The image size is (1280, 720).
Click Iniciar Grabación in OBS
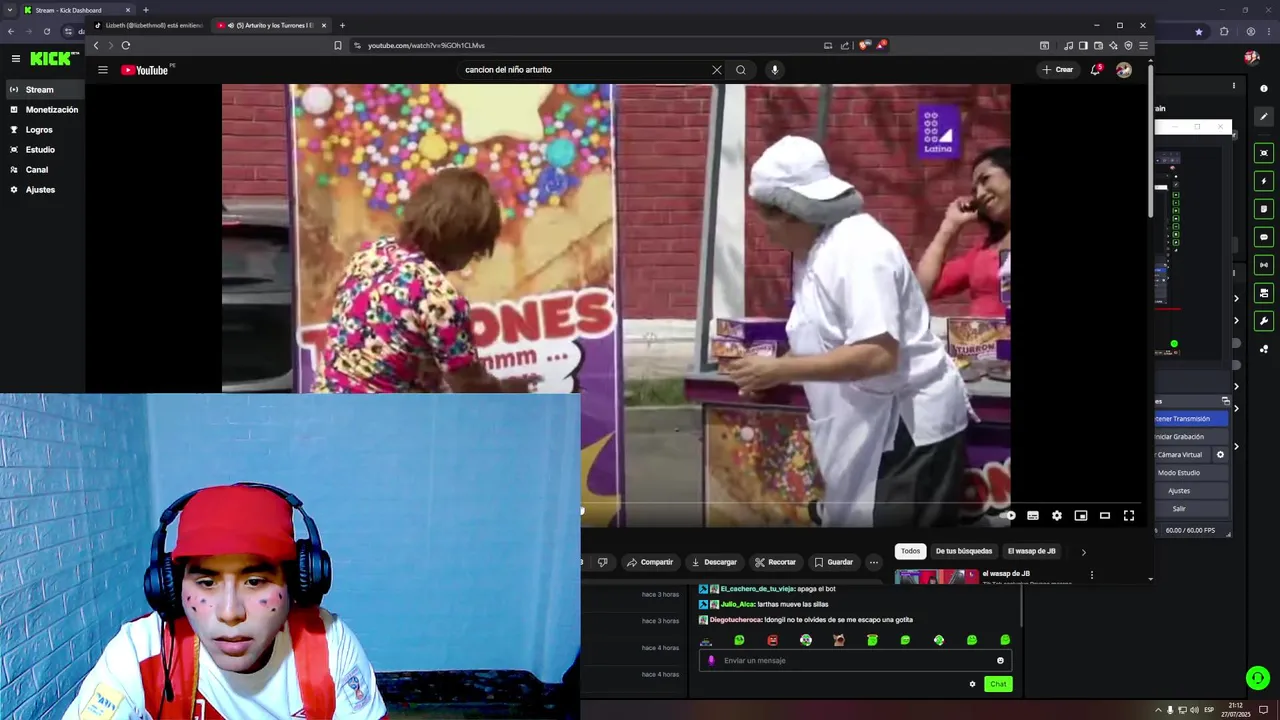click(1190, 437)
